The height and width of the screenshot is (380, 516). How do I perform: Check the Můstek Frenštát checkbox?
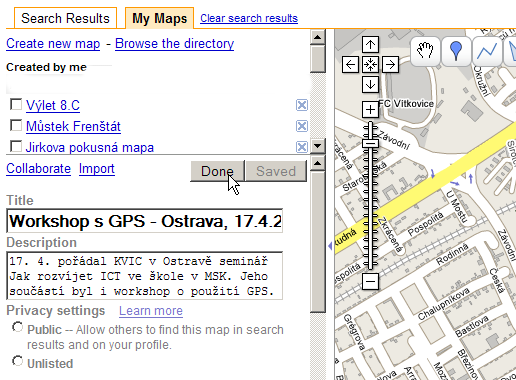tap(16, 125)
